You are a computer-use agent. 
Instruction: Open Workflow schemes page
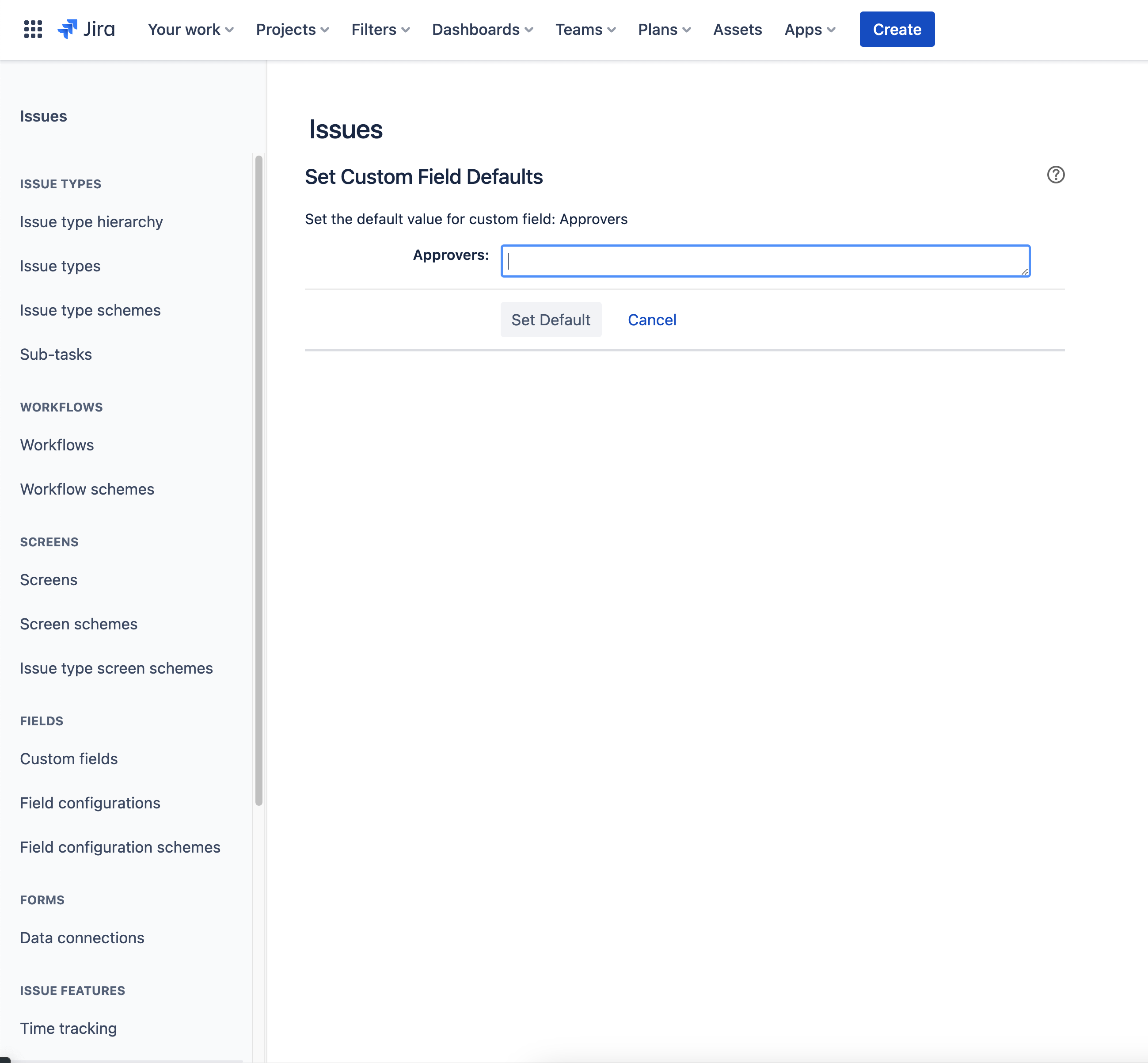point(87,489)
